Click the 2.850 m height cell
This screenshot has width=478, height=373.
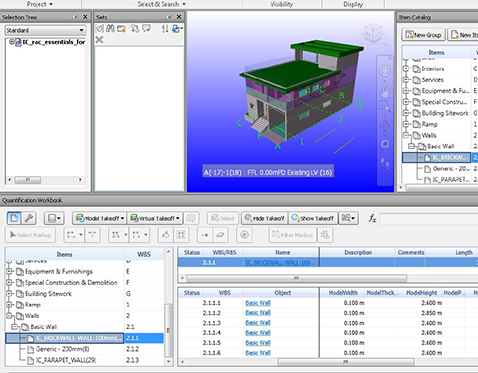pos(431,313)
